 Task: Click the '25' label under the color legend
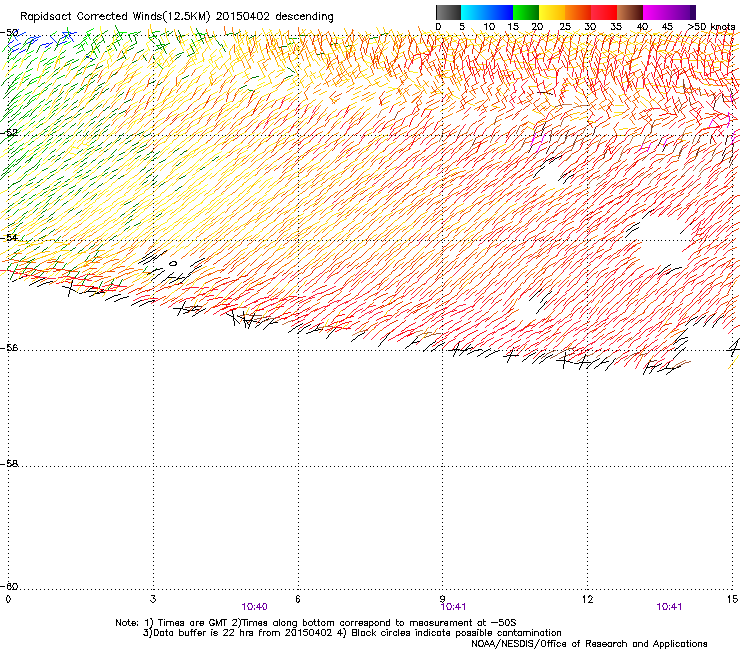tap(565, 27)
